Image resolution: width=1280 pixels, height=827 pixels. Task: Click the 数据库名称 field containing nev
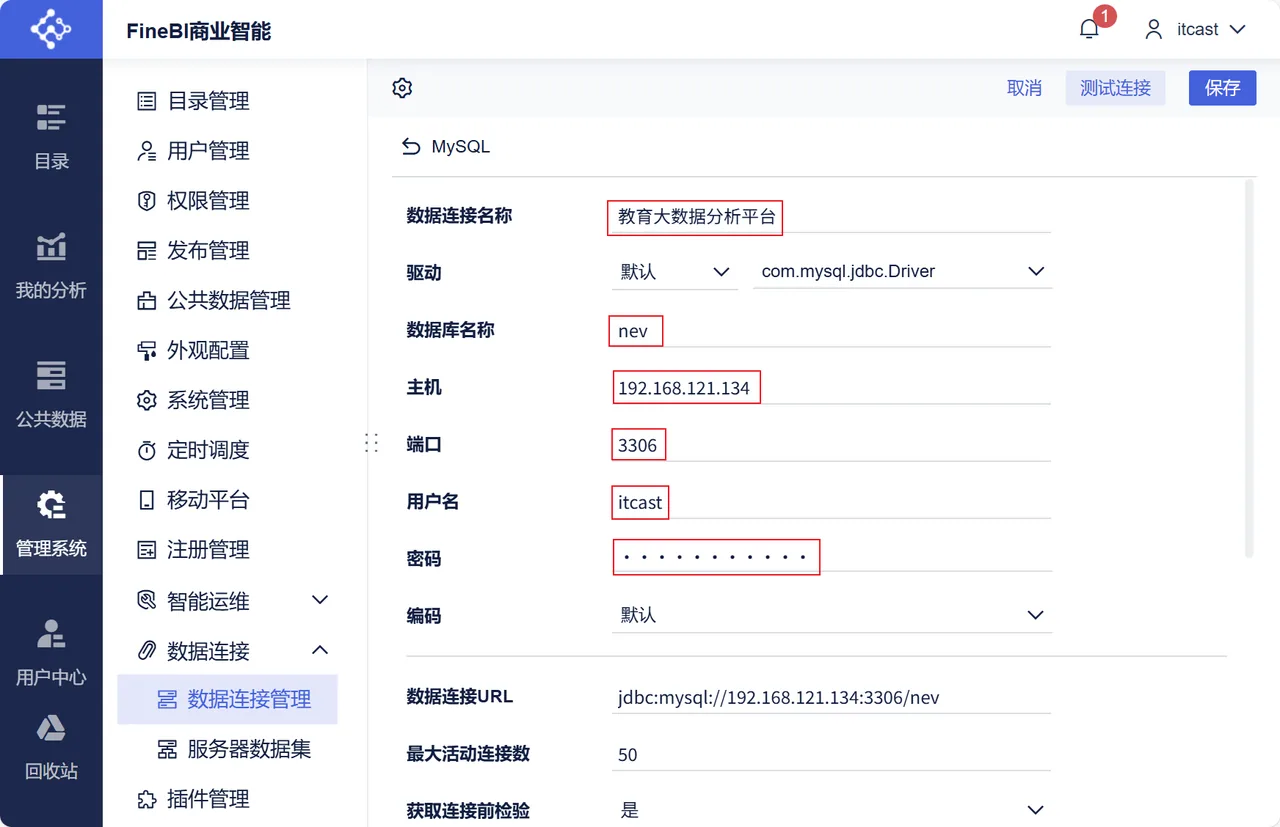pos(831,331)
